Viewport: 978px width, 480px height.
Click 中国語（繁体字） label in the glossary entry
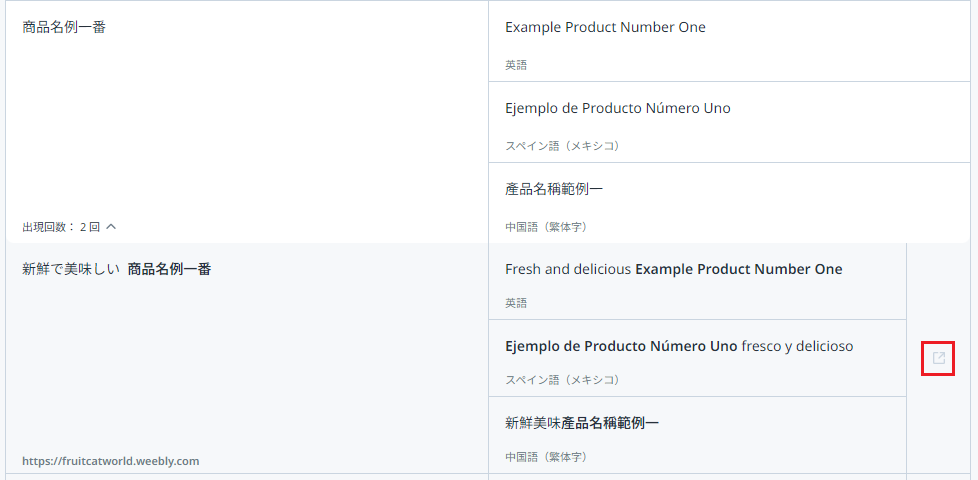pyautogui.click(x=546, y=227)
